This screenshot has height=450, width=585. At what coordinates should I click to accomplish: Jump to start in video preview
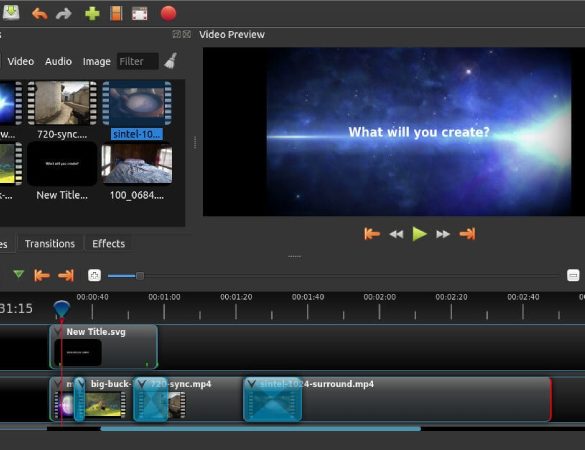tap(372, 234)
